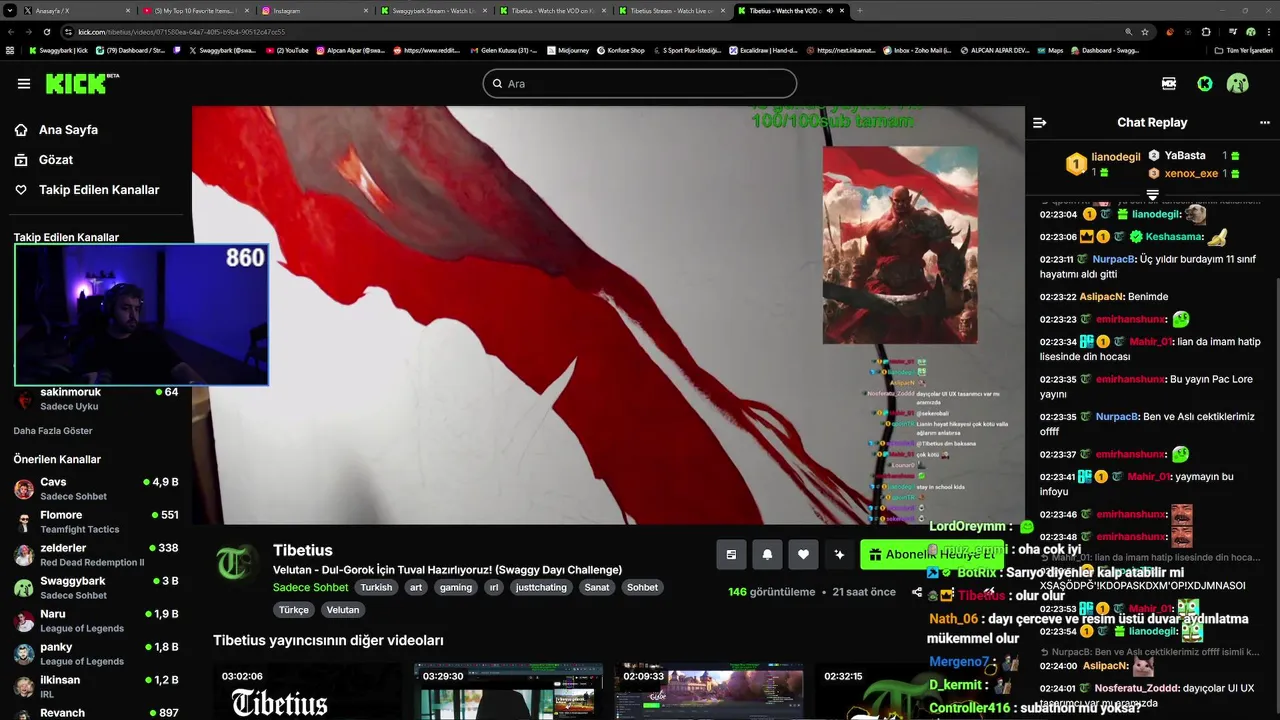Open Gözat in the sidebar
The image size is (1280, 720).
click(44, 160)
